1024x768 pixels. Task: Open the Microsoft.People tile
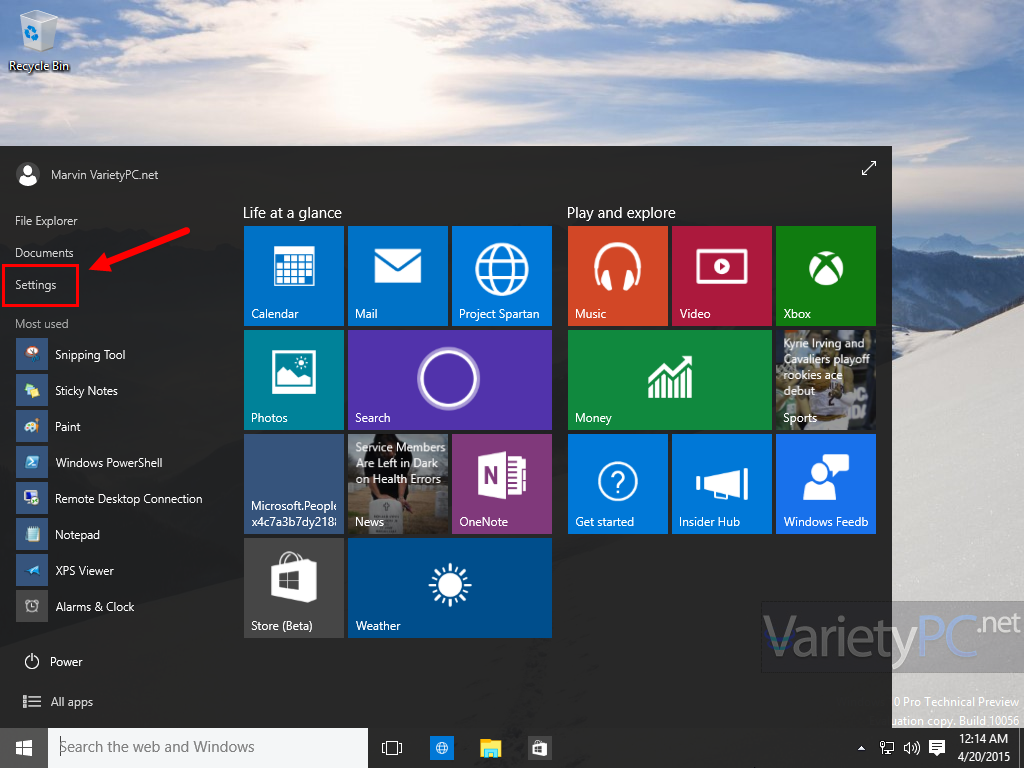[x=294, y=484]
